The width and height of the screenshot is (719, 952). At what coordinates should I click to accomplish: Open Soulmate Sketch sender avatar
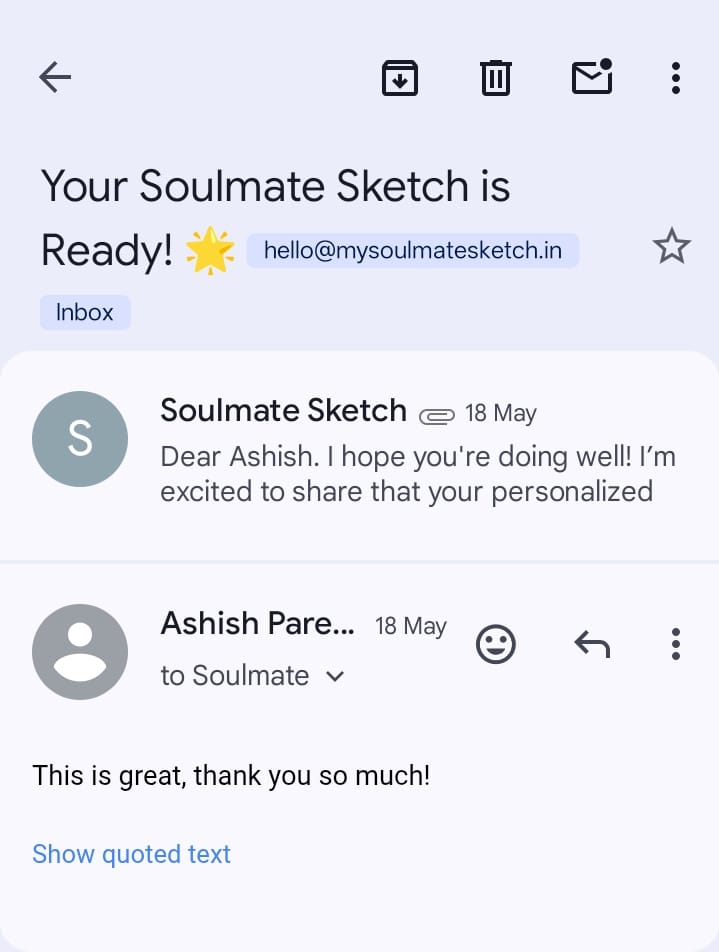click(x=80, y=439)
